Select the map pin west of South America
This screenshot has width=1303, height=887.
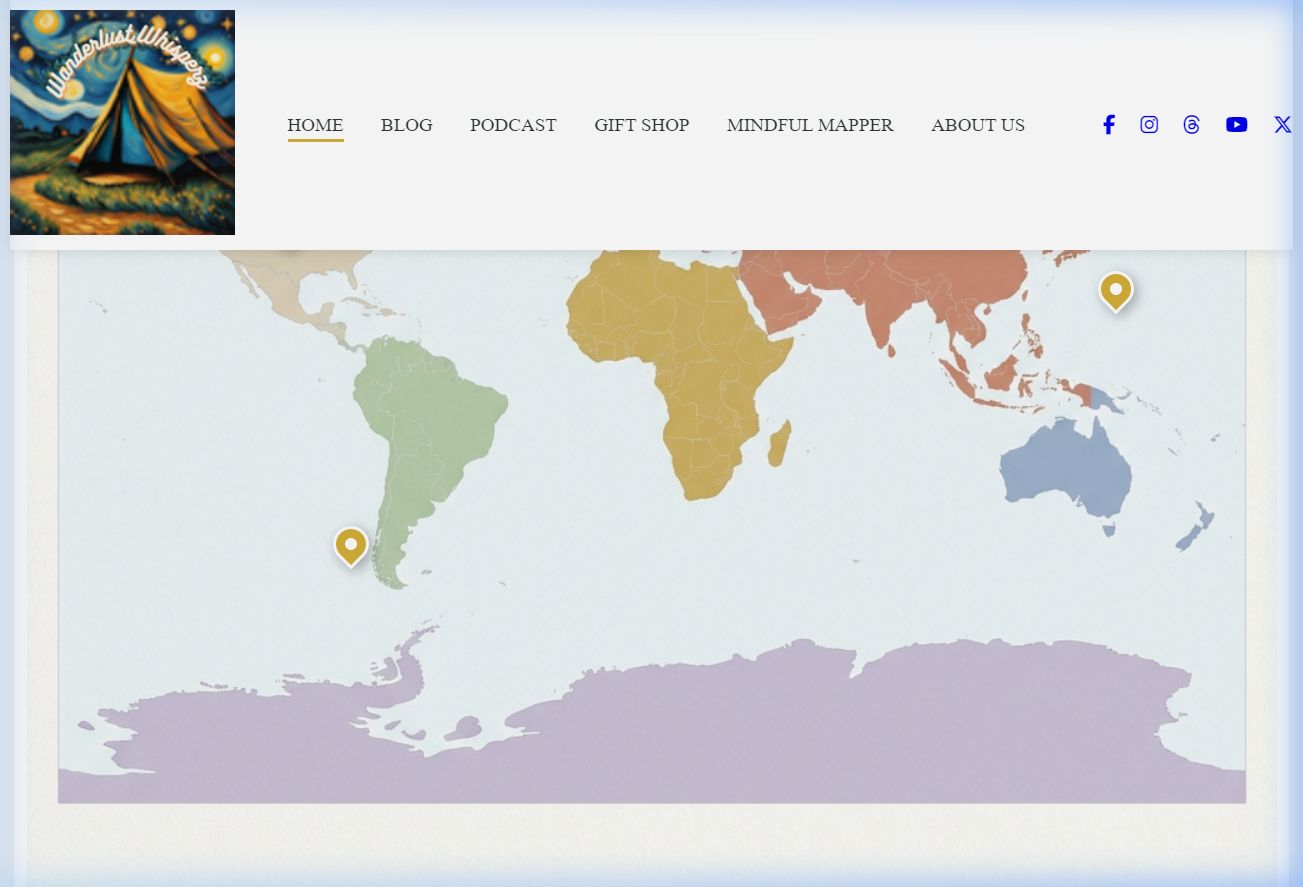(350, 545)
